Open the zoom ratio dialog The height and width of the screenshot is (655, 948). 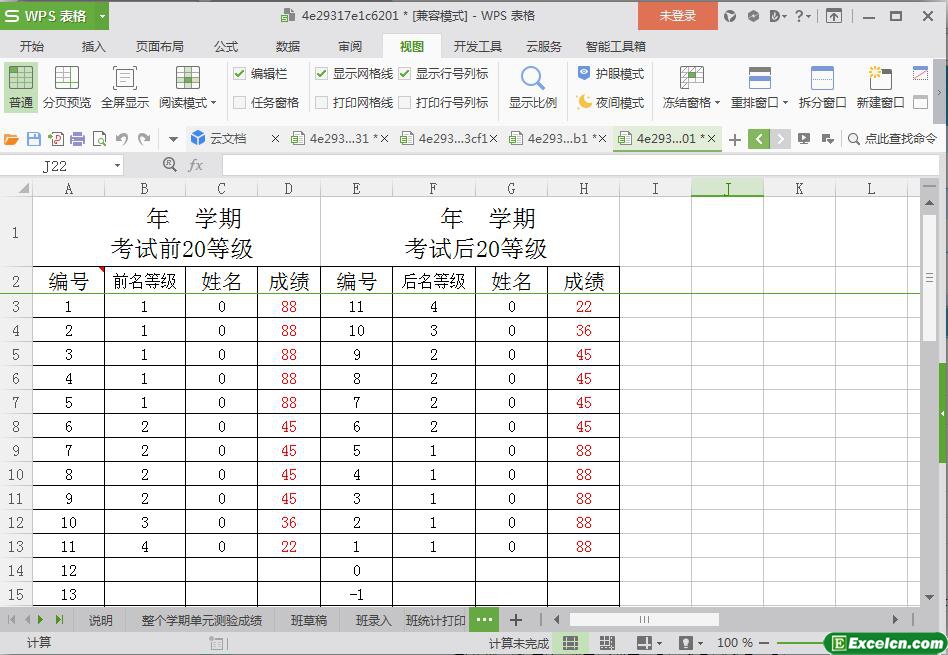[x=532, y=87]
